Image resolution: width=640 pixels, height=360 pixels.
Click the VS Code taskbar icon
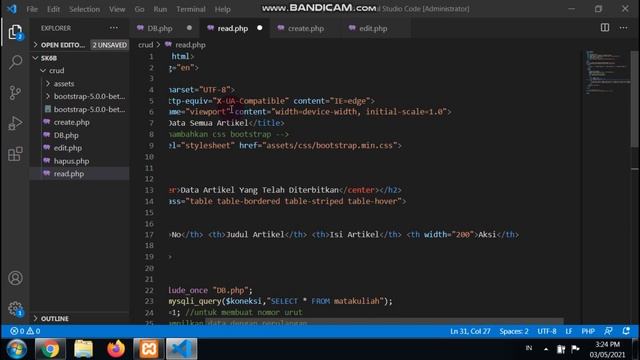pyautogui.click(x=182, y=349)
